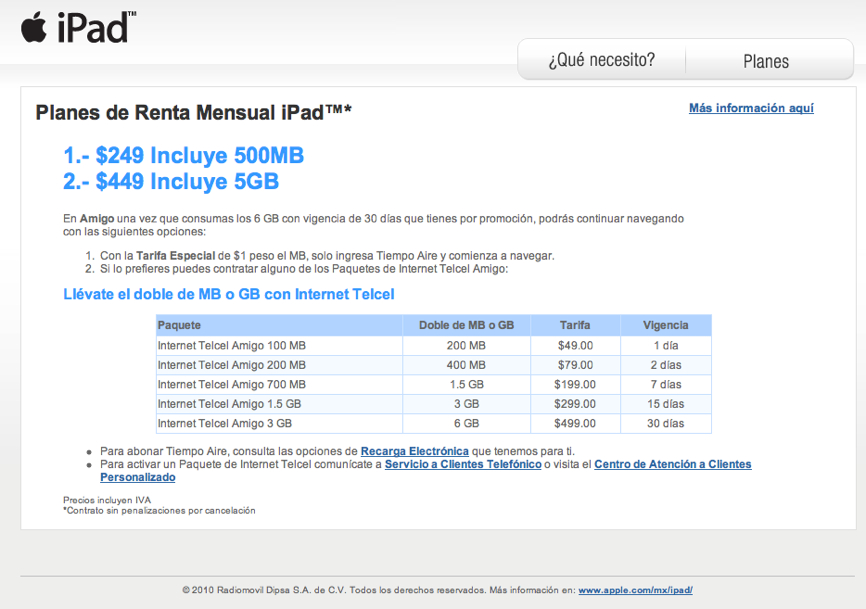Select Internet Telcel Amigo 3 GB row

point(434,423)
